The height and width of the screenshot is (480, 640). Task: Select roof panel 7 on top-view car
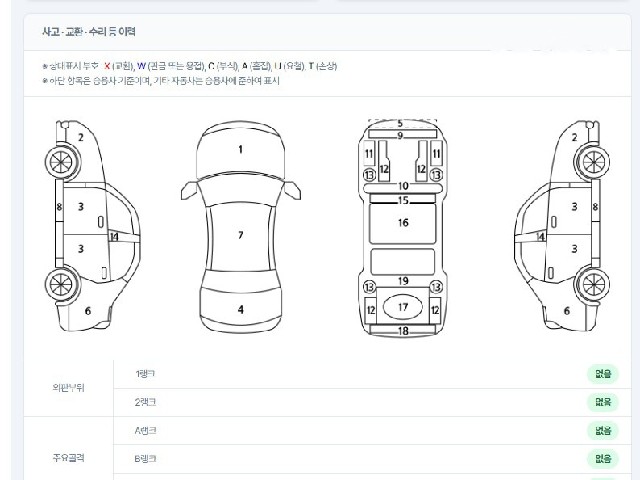click(x=240, y=235)
